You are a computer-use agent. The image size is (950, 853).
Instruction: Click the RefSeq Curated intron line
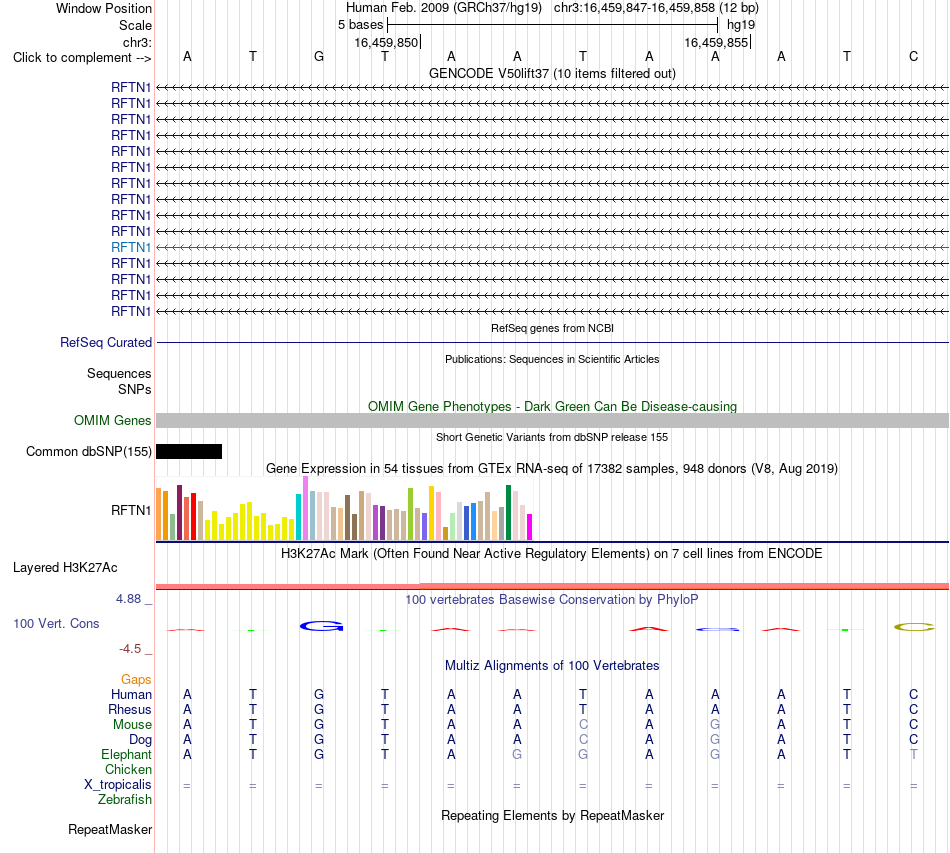coord(552,342)
